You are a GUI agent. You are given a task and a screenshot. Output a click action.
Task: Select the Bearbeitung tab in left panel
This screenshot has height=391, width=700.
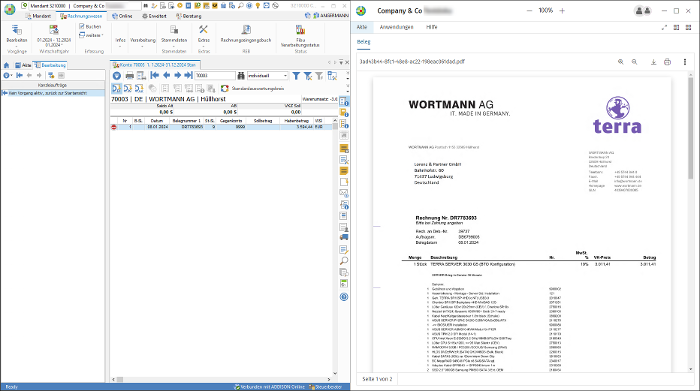pos(50,65)
